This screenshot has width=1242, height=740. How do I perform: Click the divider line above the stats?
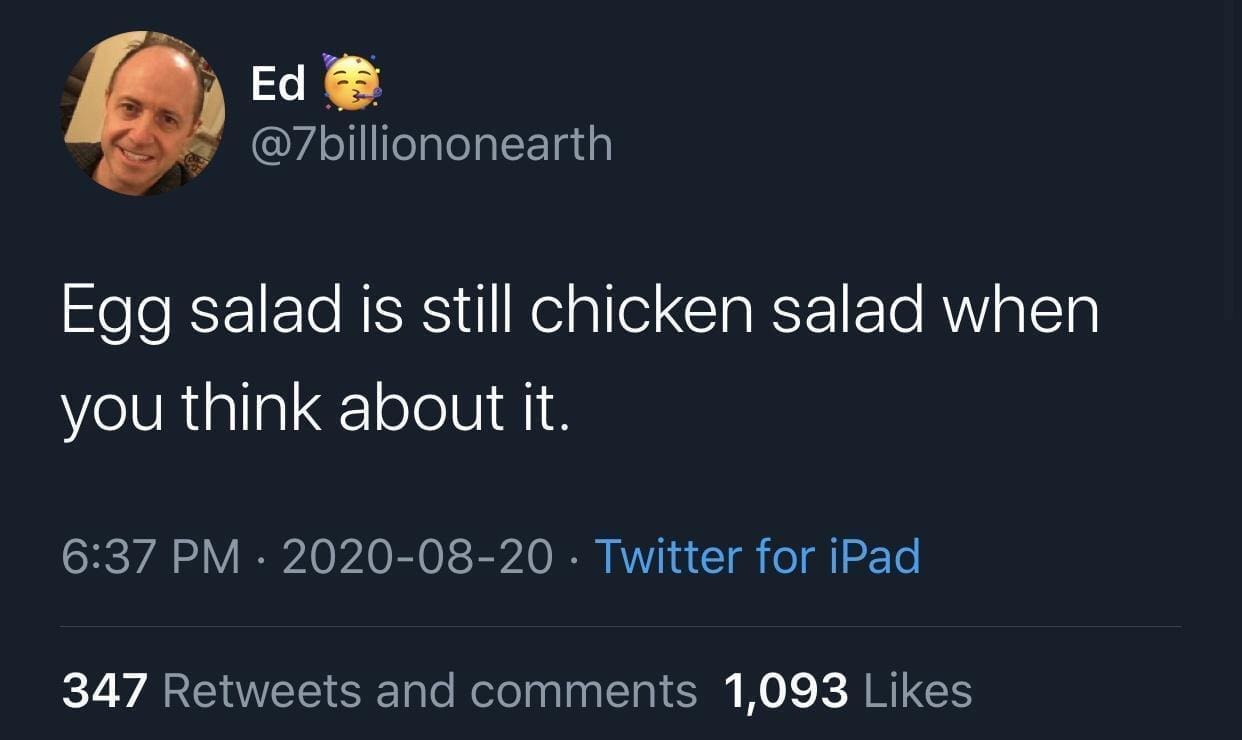[x=620, y=627]
